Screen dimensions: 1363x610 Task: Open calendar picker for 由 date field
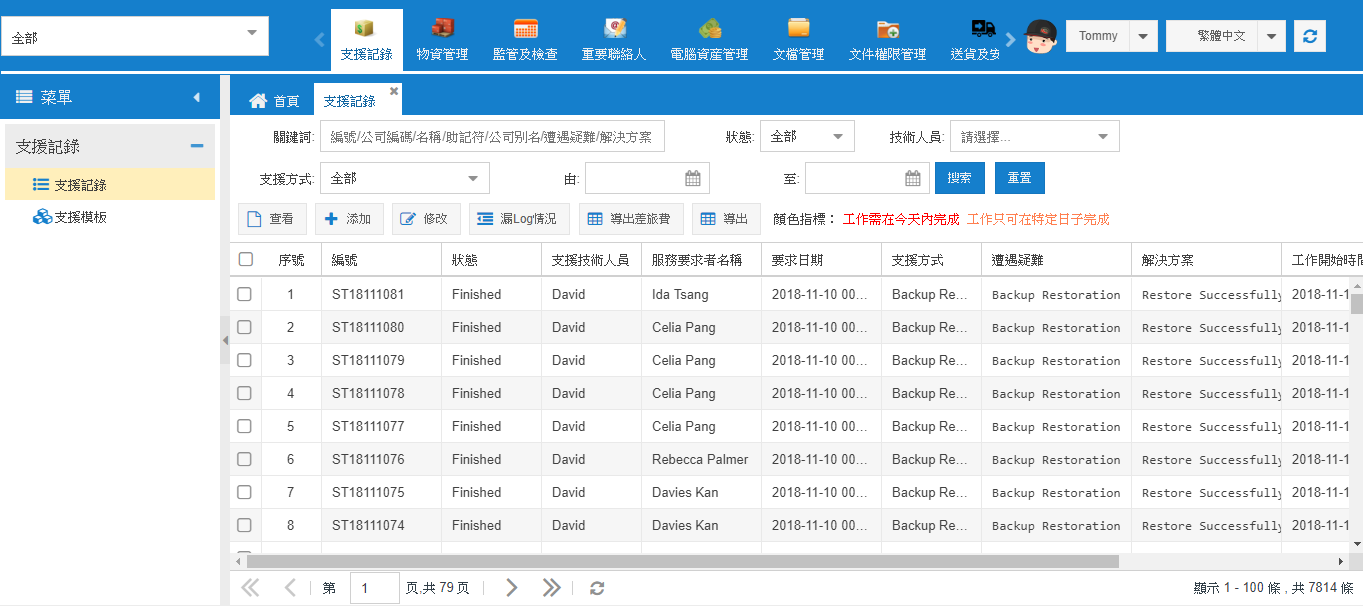click(693, 178)
